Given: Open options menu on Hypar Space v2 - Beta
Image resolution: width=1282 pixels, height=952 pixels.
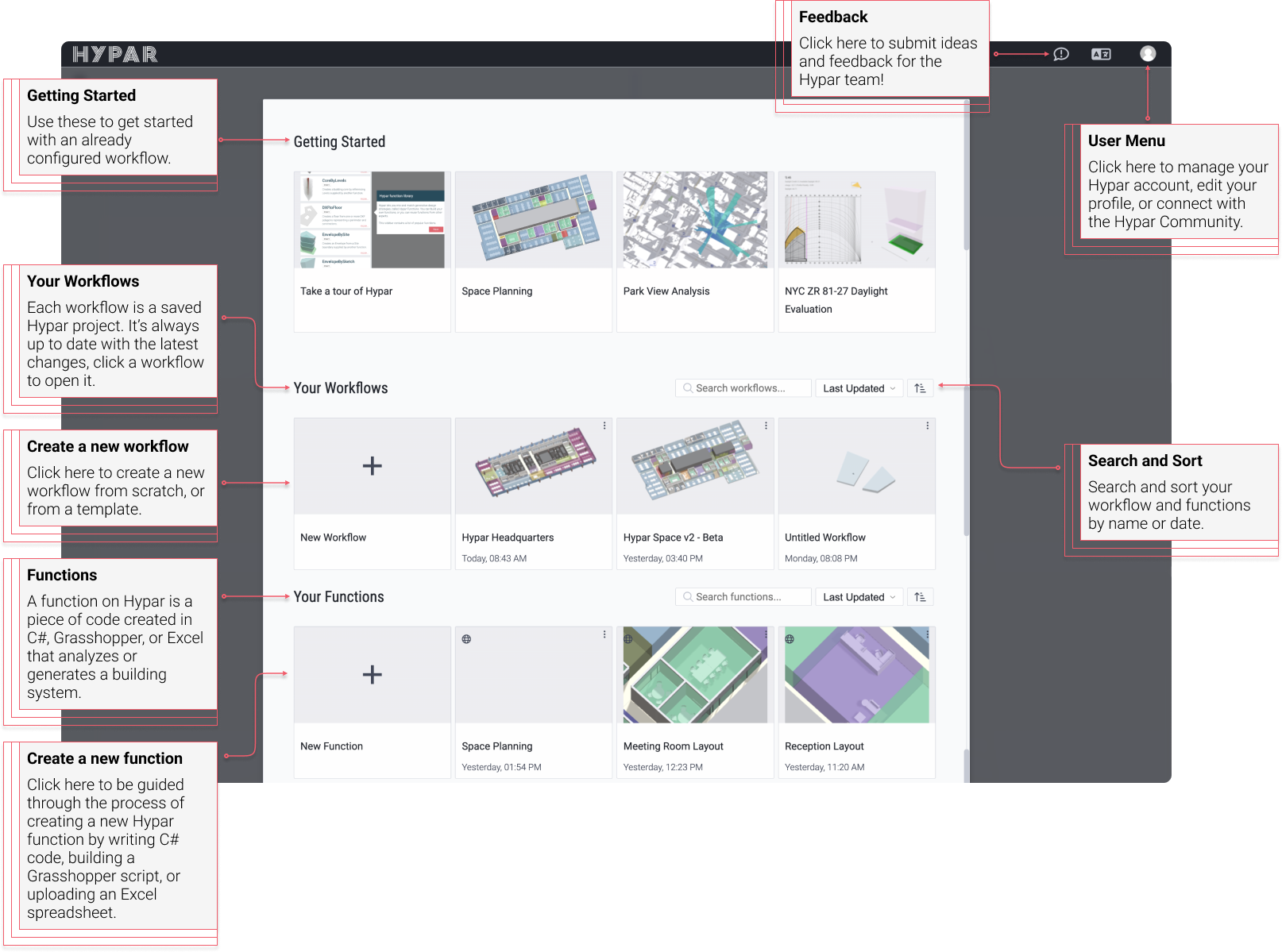Looking at the screenshot, I should [x=766, y=426].
